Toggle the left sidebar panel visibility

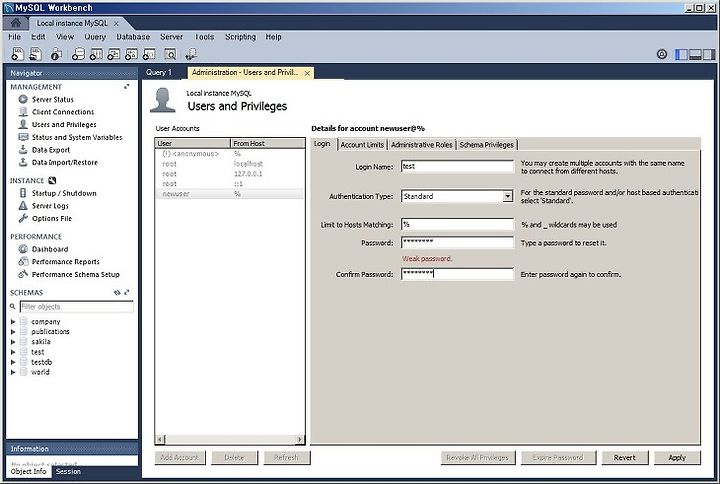[681, 54]
